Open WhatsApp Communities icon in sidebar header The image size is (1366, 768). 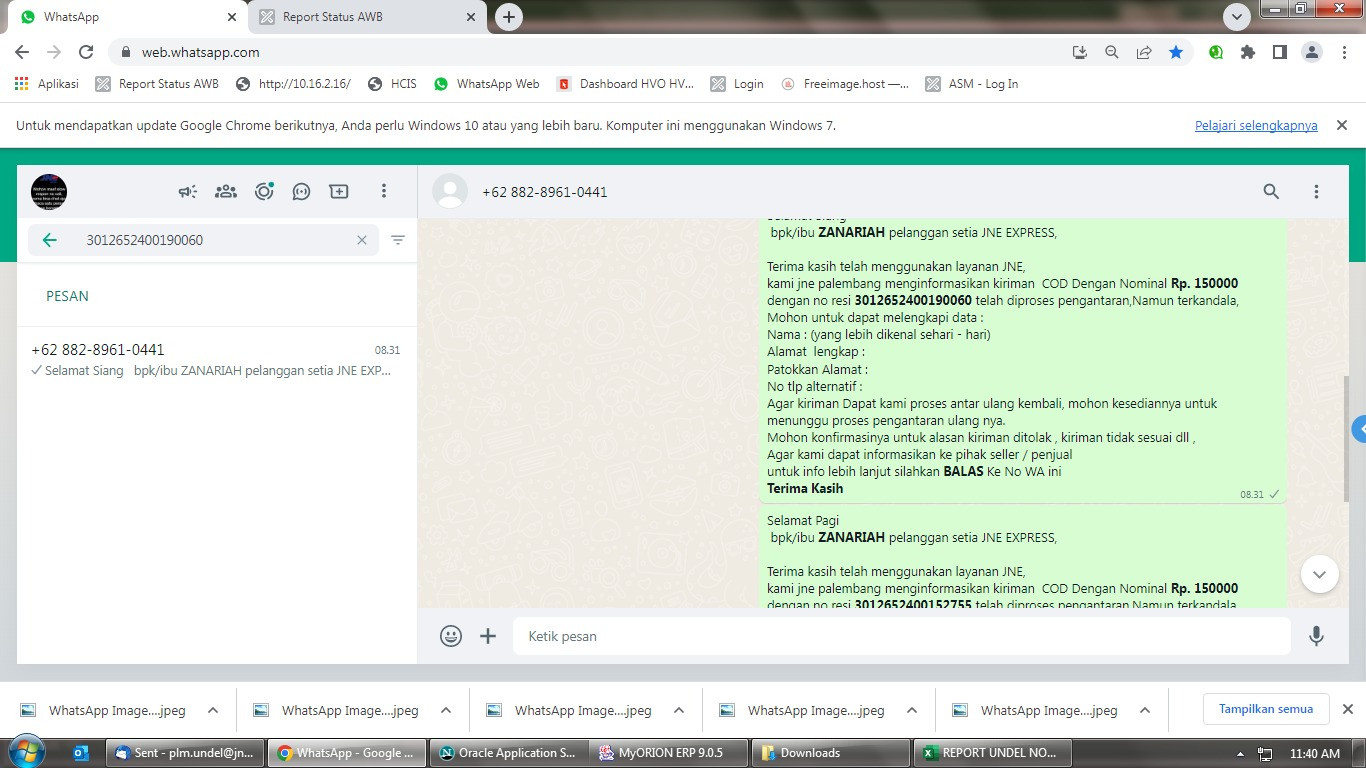[226, 191]
